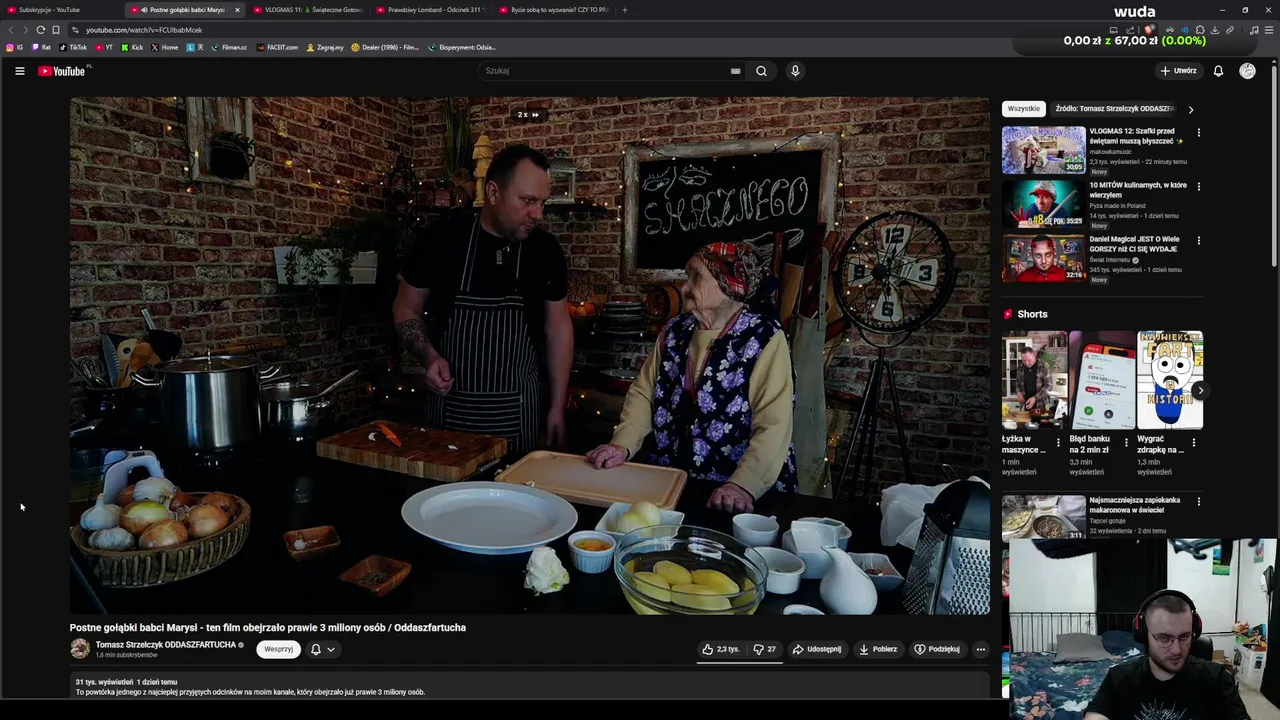
Task: Open the X Home bookmark
Action: click(165, 47)
